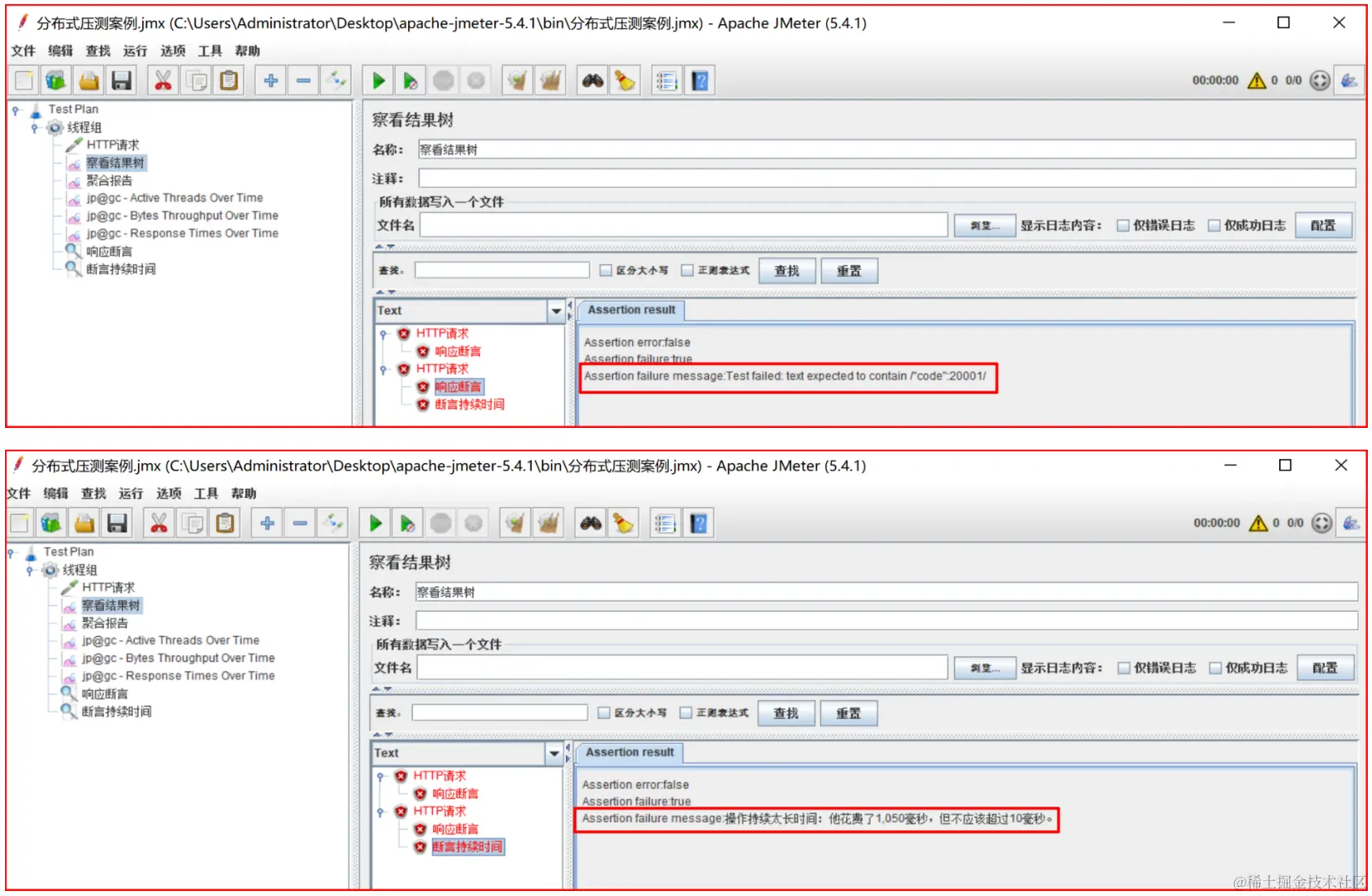Open 帮助 menu in bottom window
This screenshot has height=896, width=1372.
[x=244, y=494]
